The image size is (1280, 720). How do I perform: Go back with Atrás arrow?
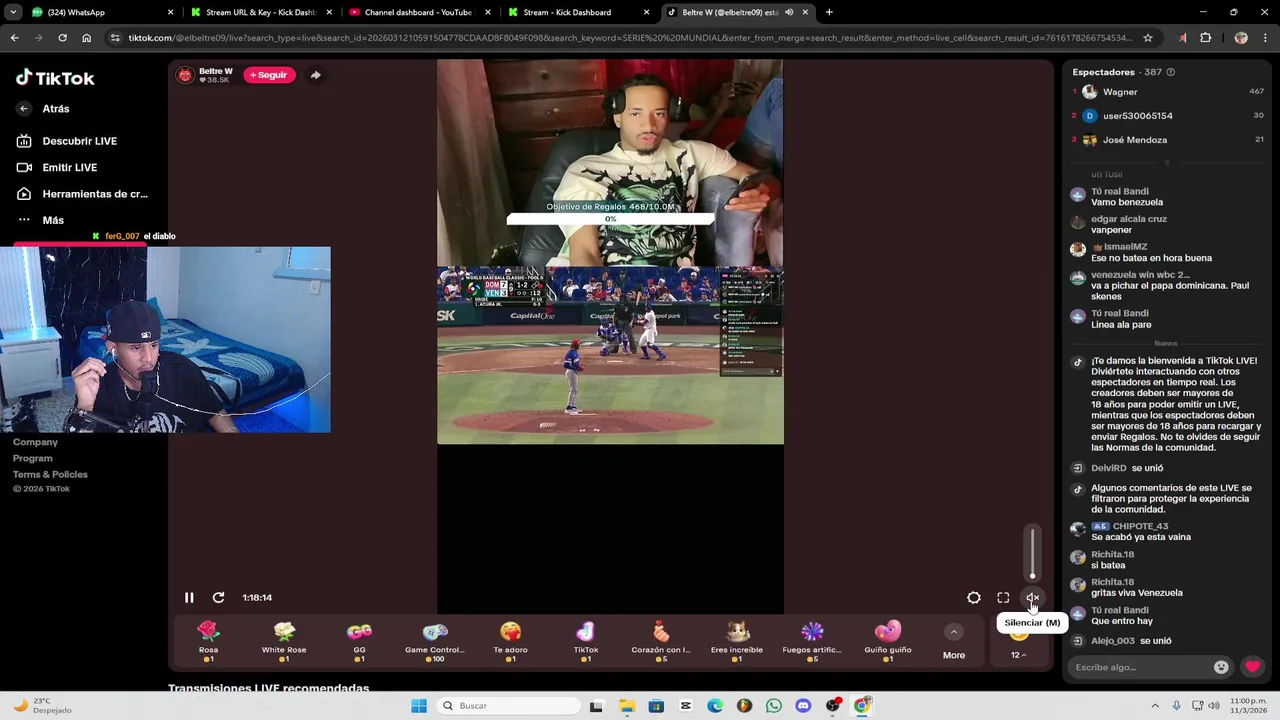pyautogui.click(x=24, y=108)
